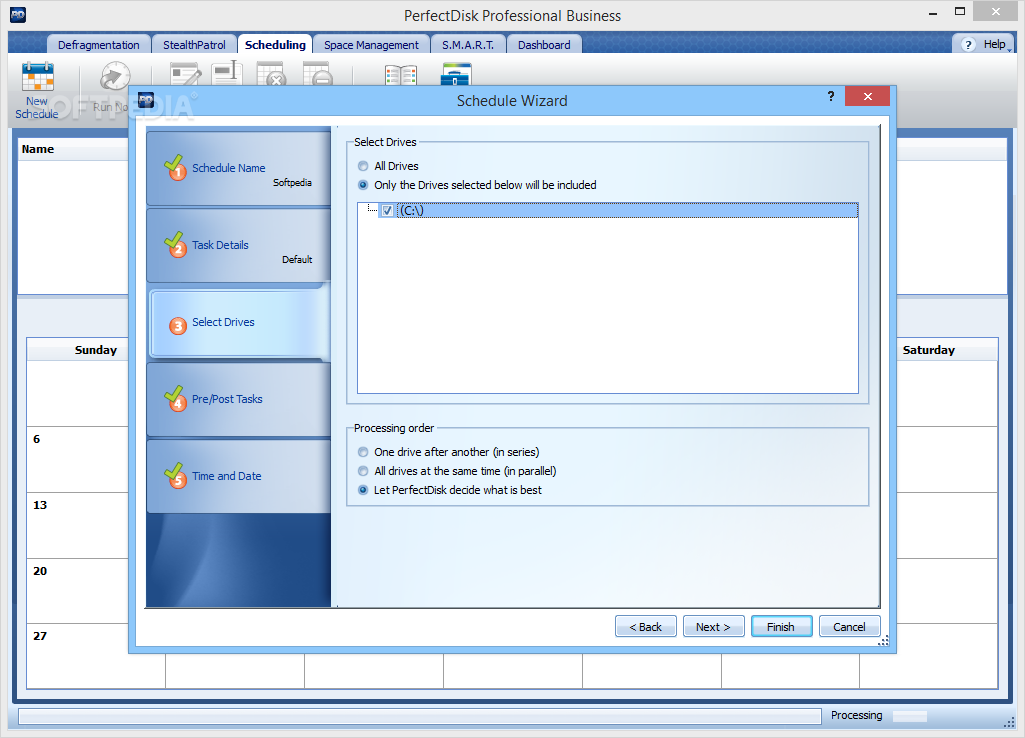Jump to step 4 Pre/Post Tasks
Screen dimensions: 1025x738
(x=239, y=399)
